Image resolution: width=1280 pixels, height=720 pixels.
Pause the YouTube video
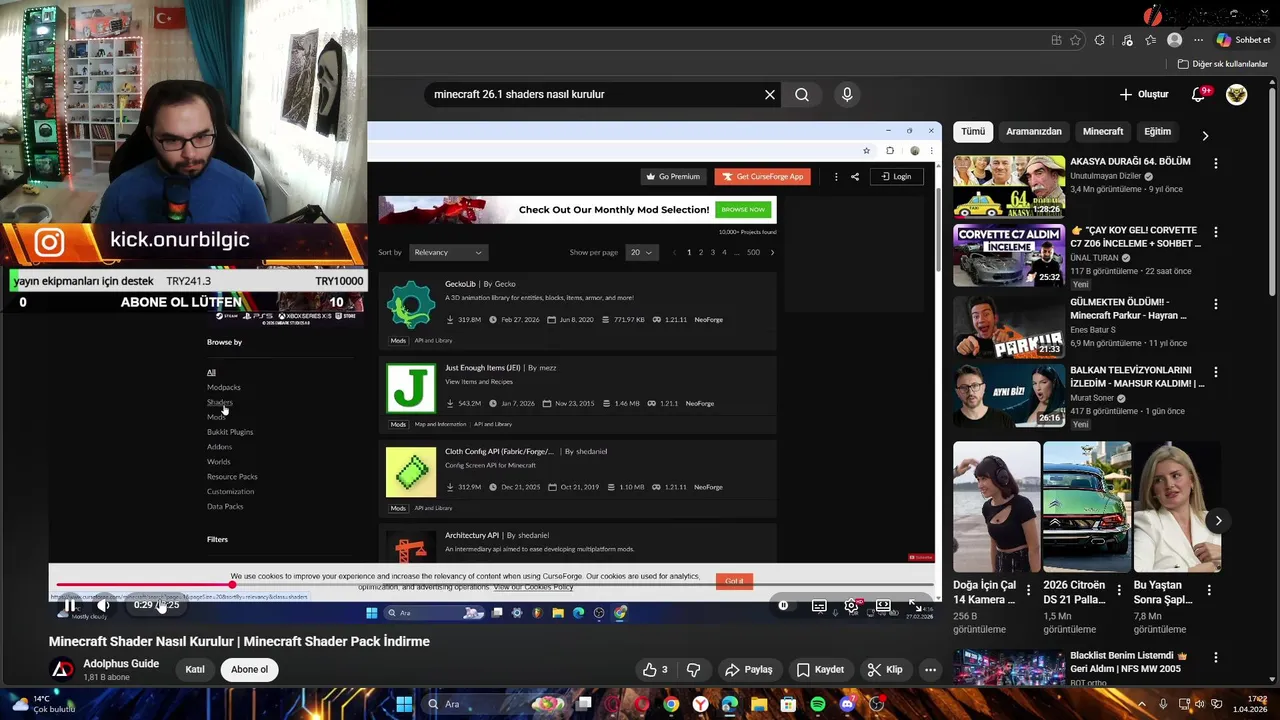pos(70,605)
